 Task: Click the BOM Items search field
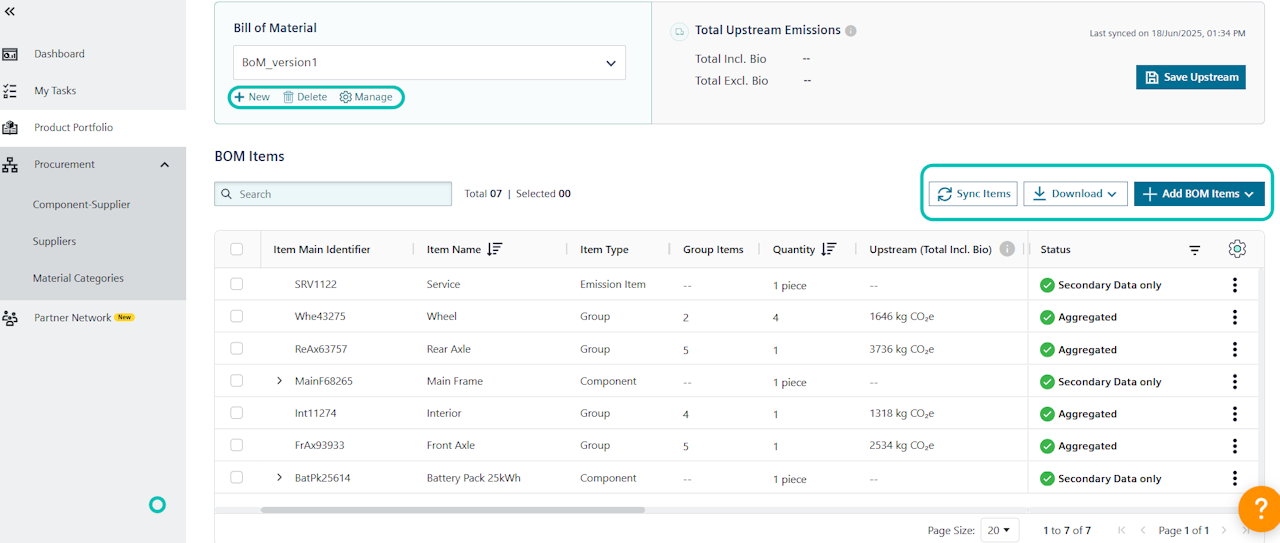(x=333, y=194)
